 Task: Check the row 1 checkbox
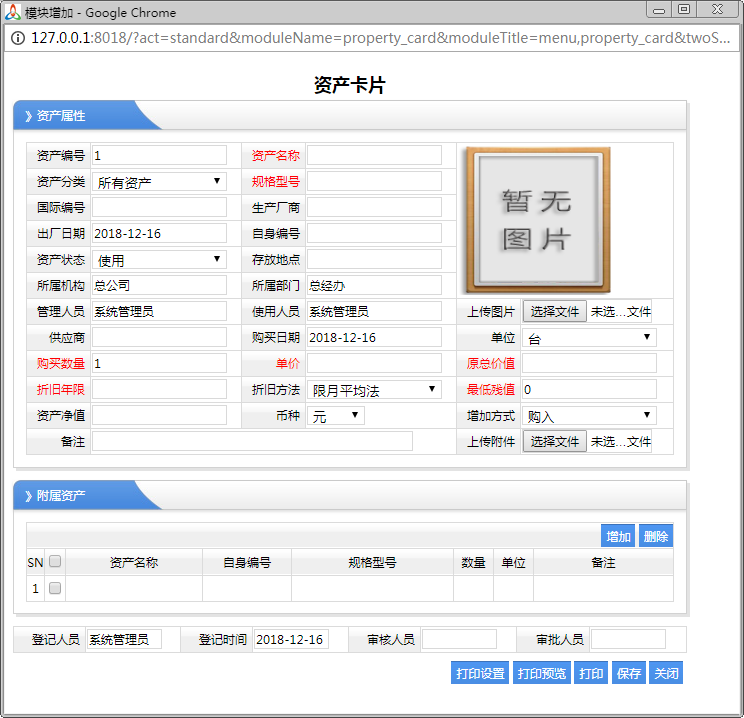point(55,589)
